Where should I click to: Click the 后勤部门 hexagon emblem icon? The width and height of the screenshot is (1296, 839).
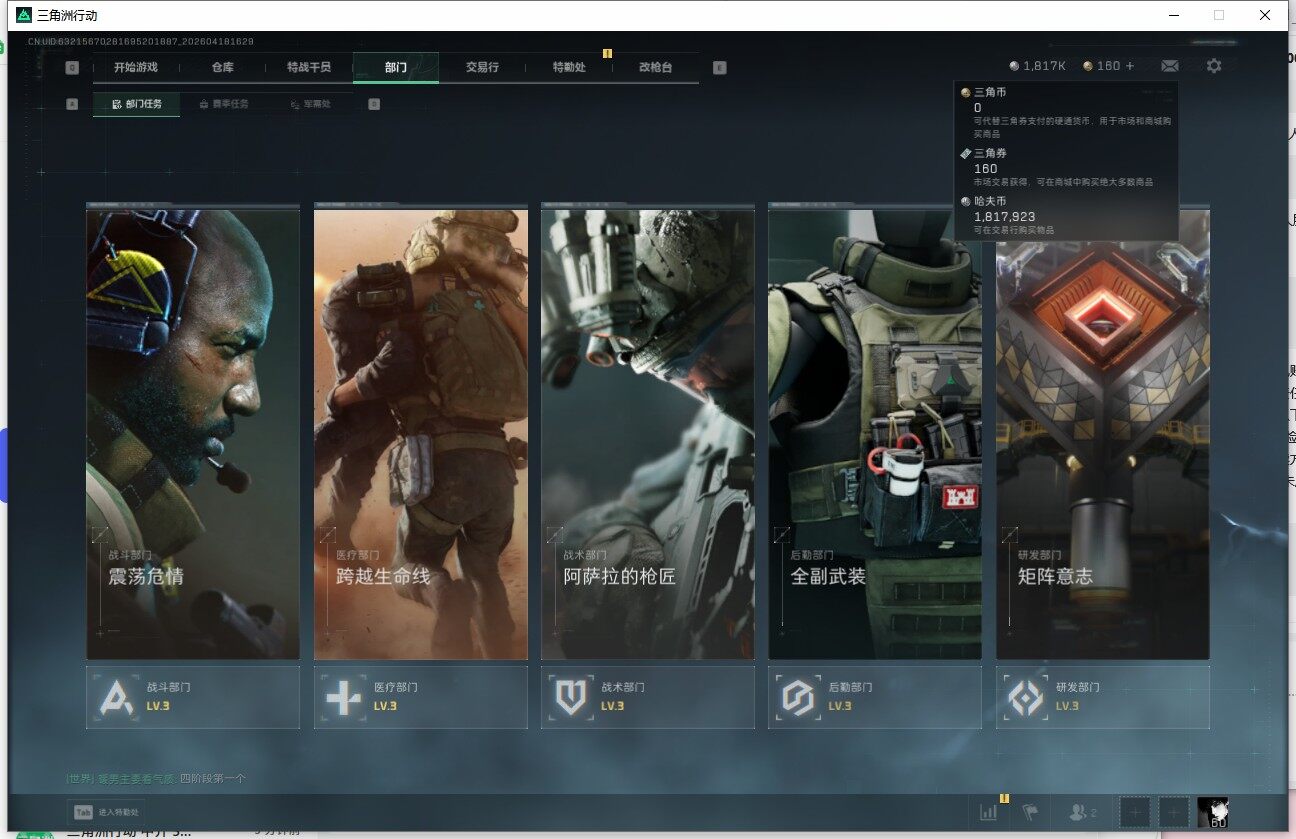point(798,697)
